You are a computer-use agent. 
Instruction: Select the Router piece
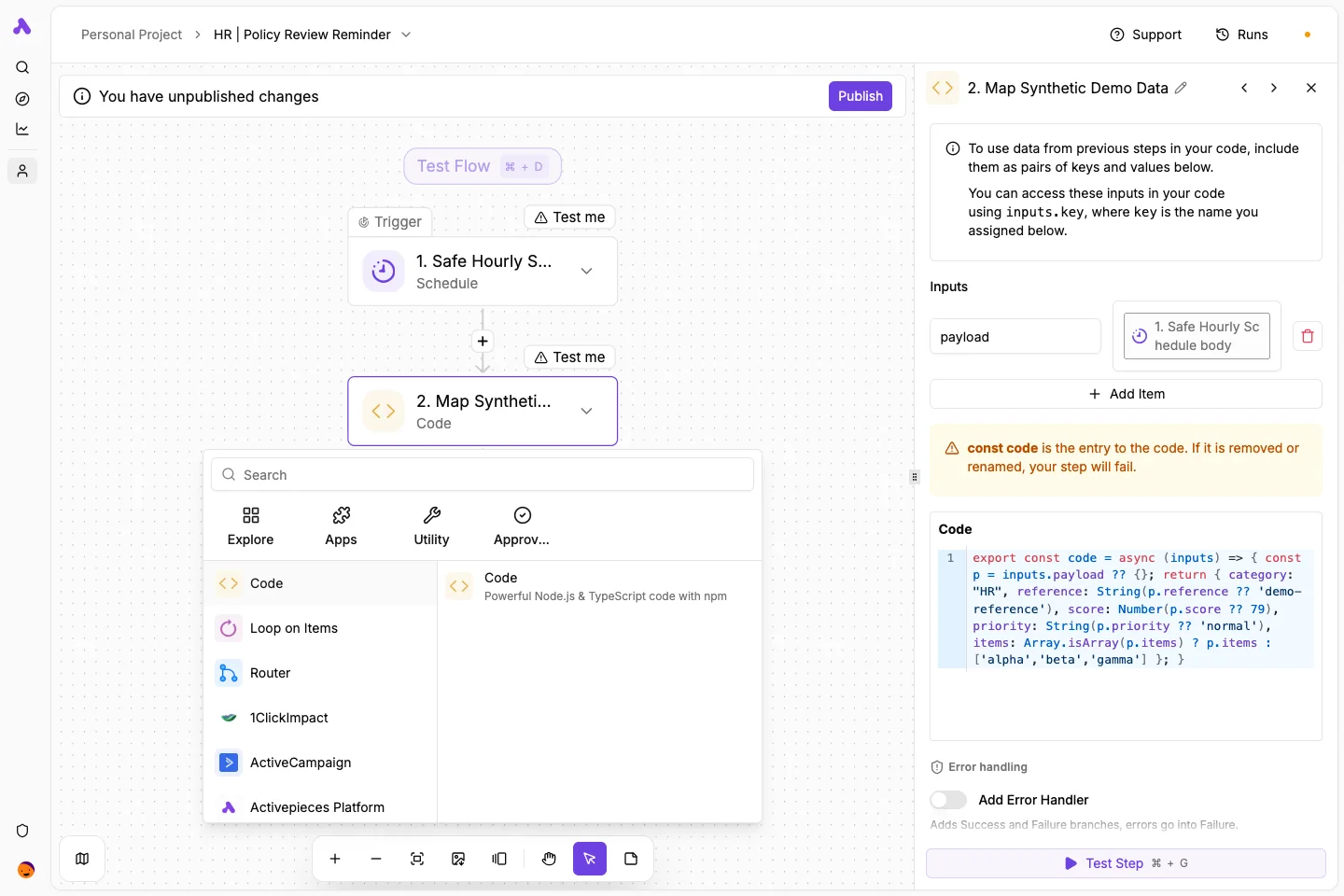point(320,673)
